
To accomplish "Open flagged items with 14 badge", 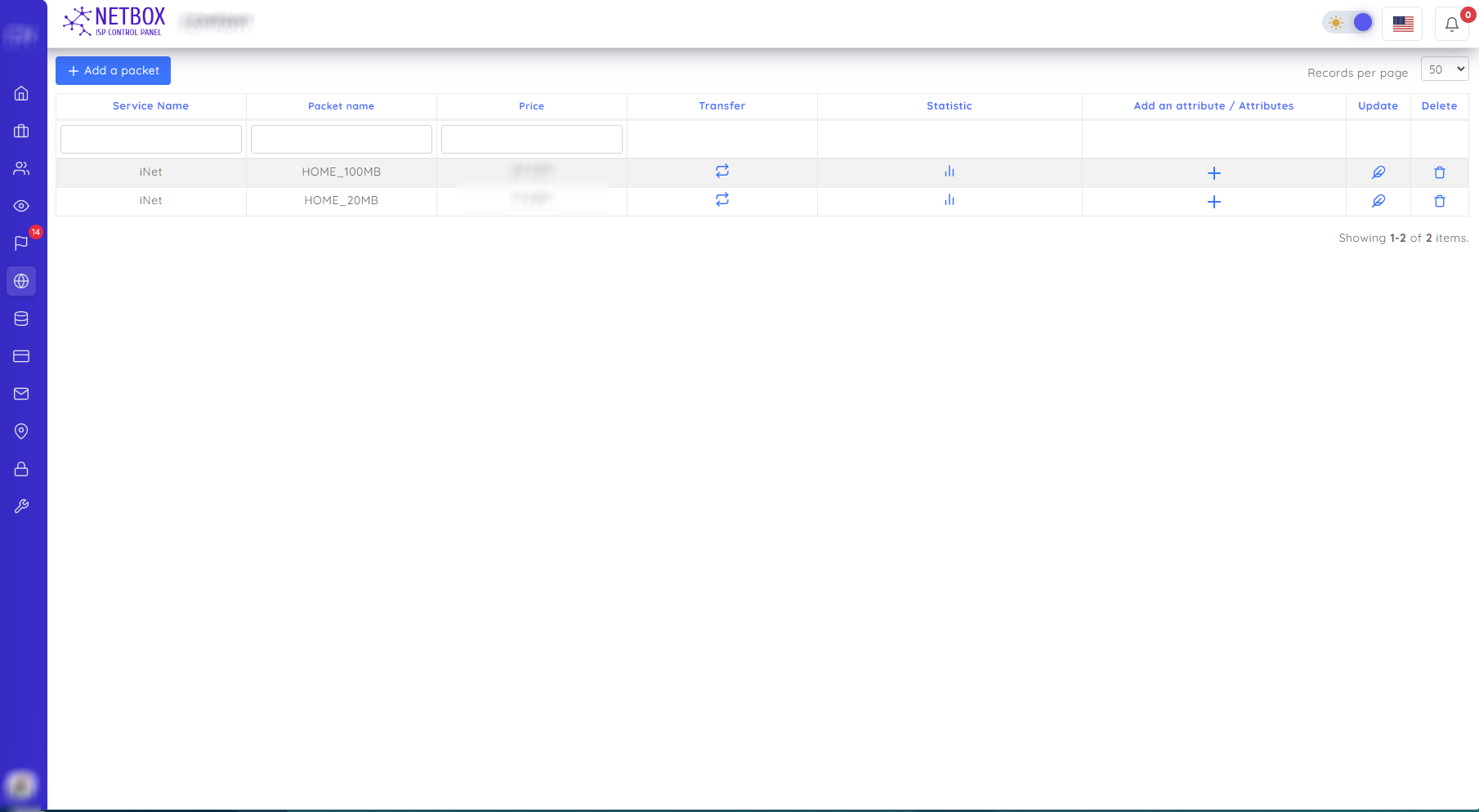I will click(x=22, y=243).
